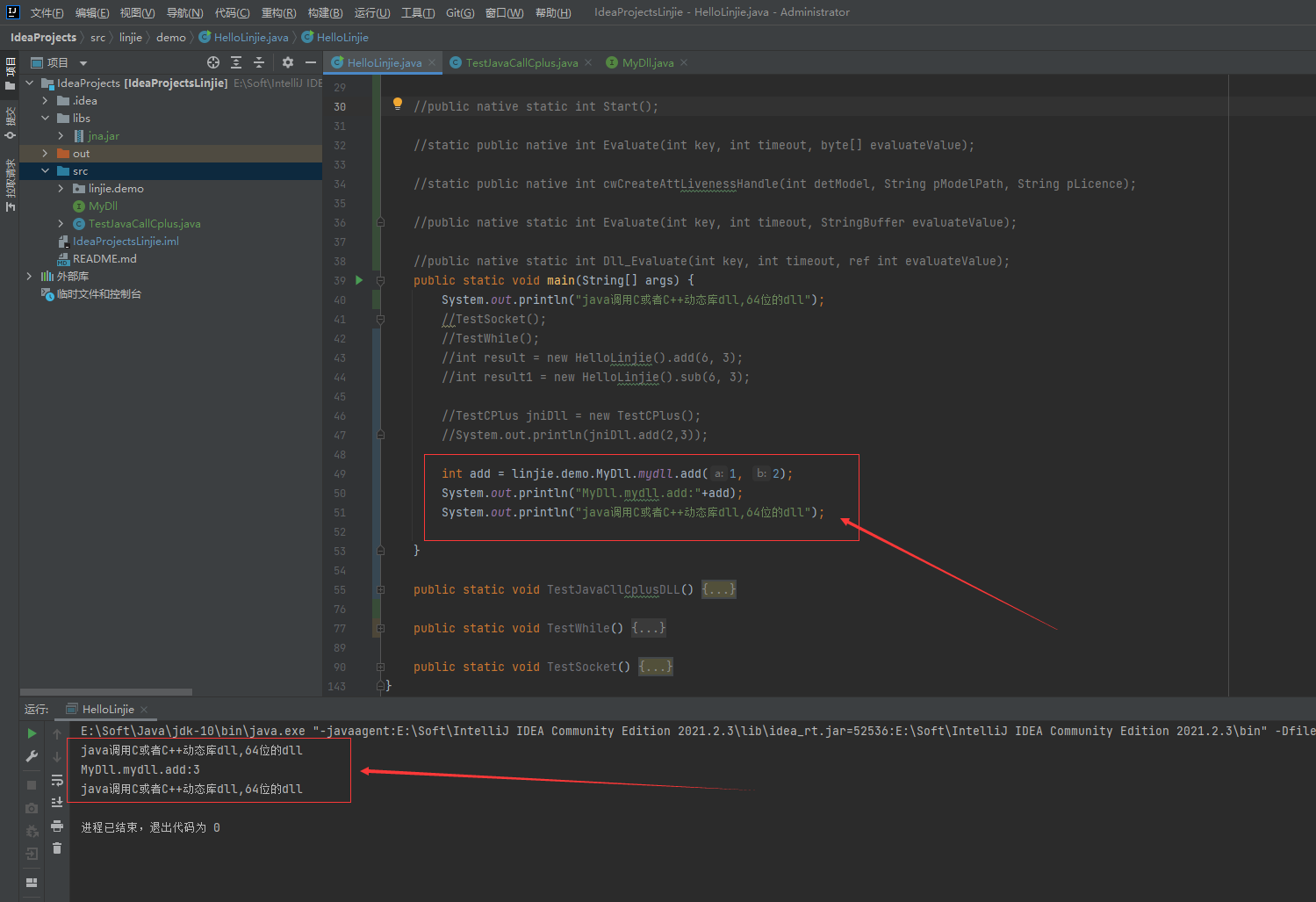Image resolution: width=1316 pixels, height=902 pixels.
Task: Click collapse all icon in project toolbar
Action: 259,62
